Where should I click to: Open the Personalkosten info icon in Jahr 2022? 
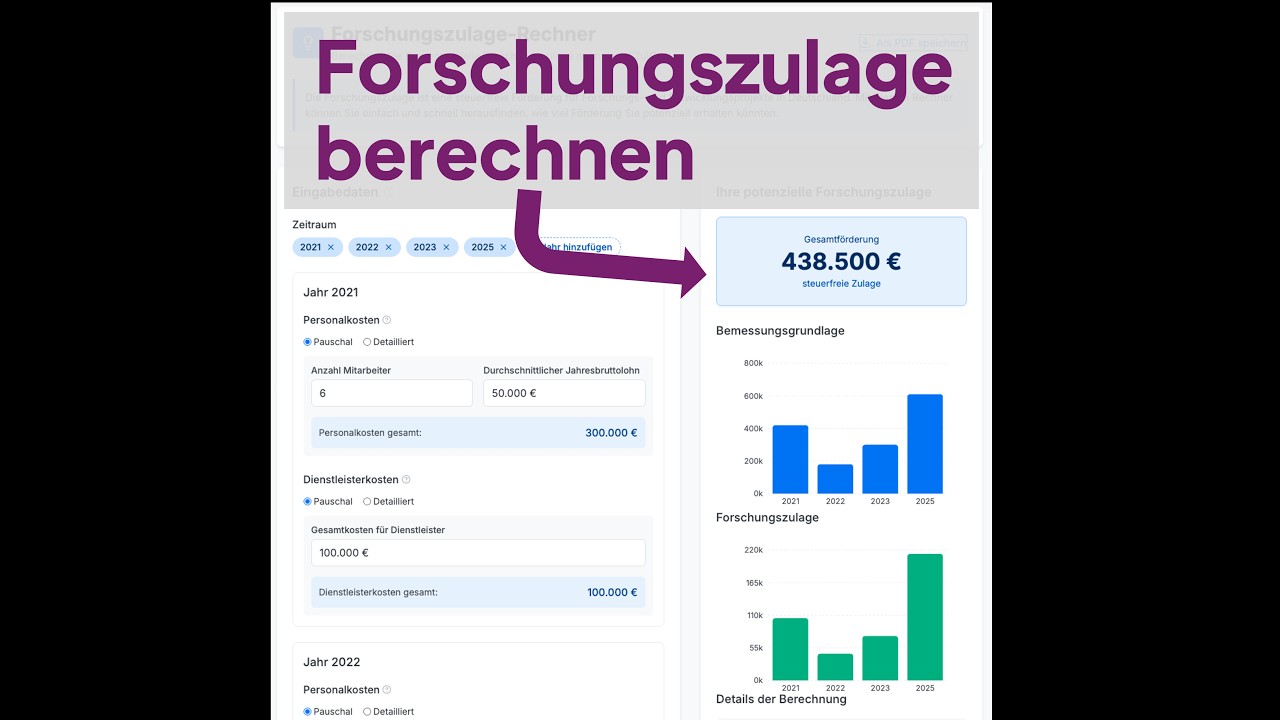387,690
